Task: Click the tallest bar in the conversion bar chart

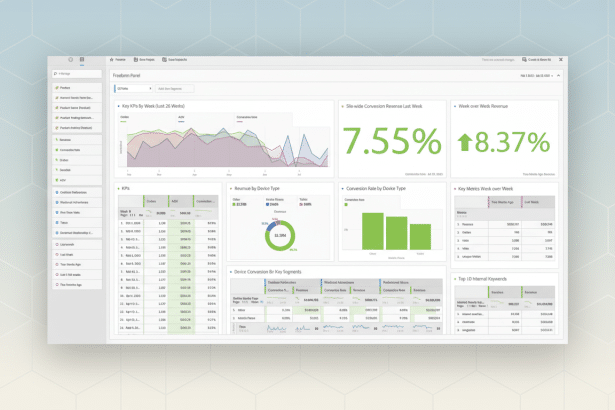Action: pyautogui.click(x=373, y=231)
